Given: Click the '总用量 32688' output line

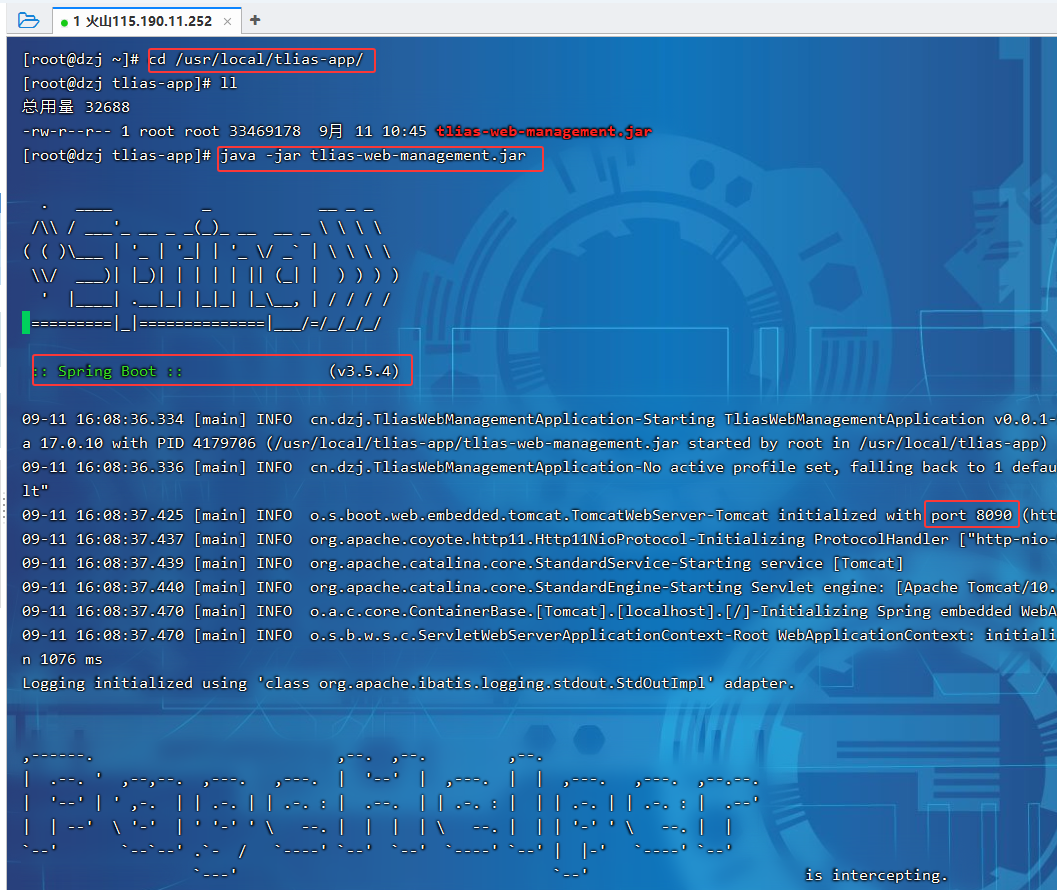Looking at the screenshot, I should point(76,107).
